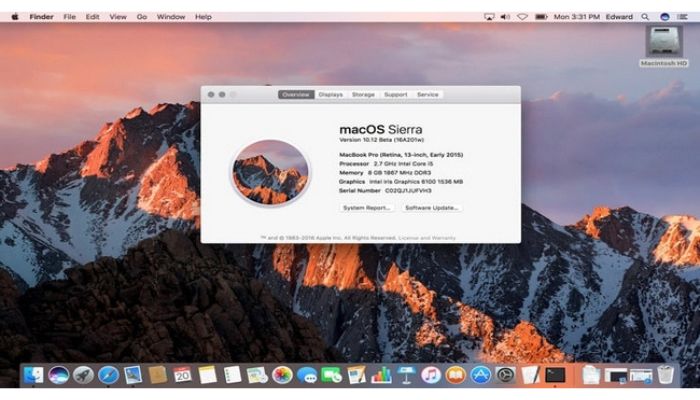Open iTunes music note icon
The image size is (700, 400).
coord(431,375)
